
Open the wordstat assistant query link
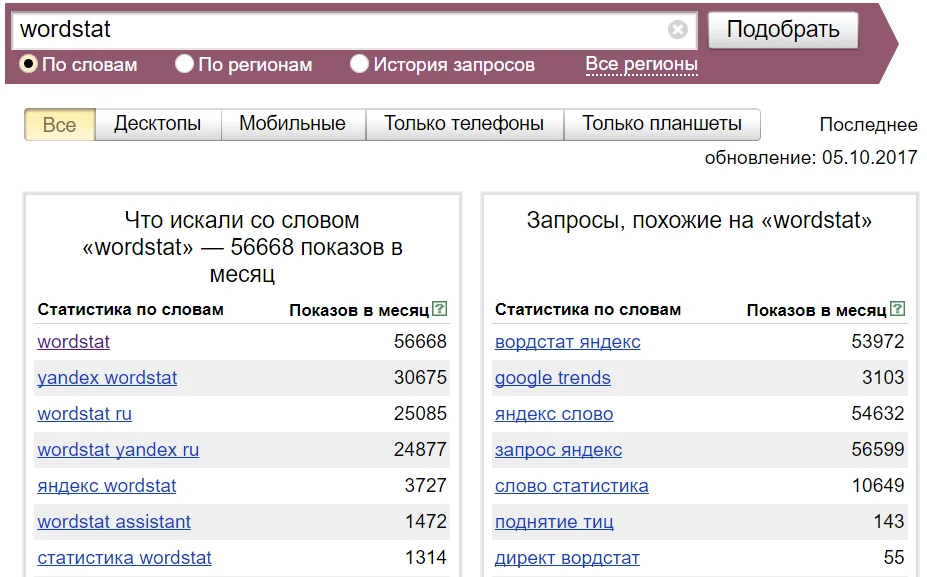pyautogui.click(x=114, y=522)
